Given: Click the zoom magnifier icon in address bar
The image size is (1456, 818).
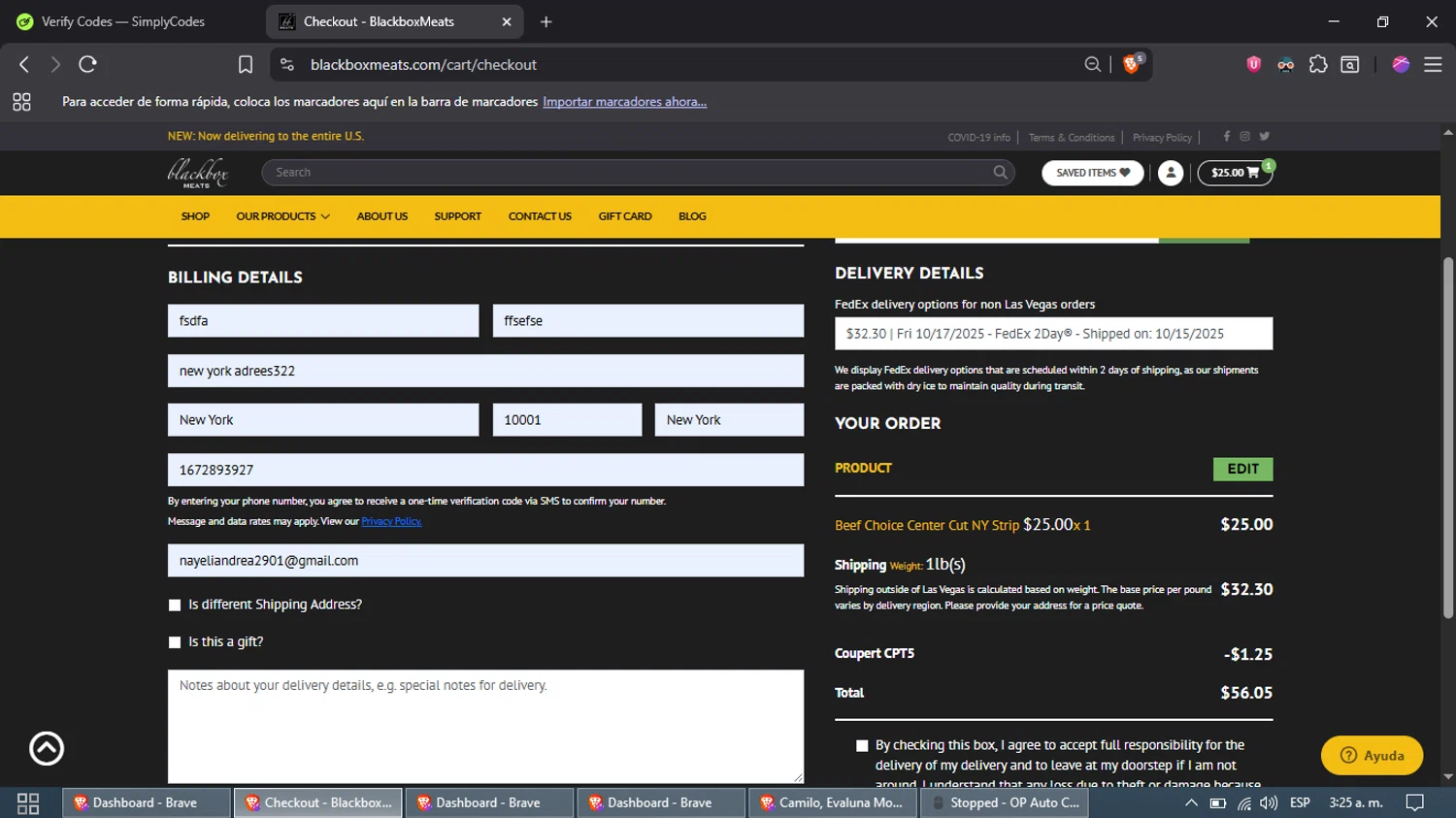Looking at the screenshot, I should coord(1093,64).
